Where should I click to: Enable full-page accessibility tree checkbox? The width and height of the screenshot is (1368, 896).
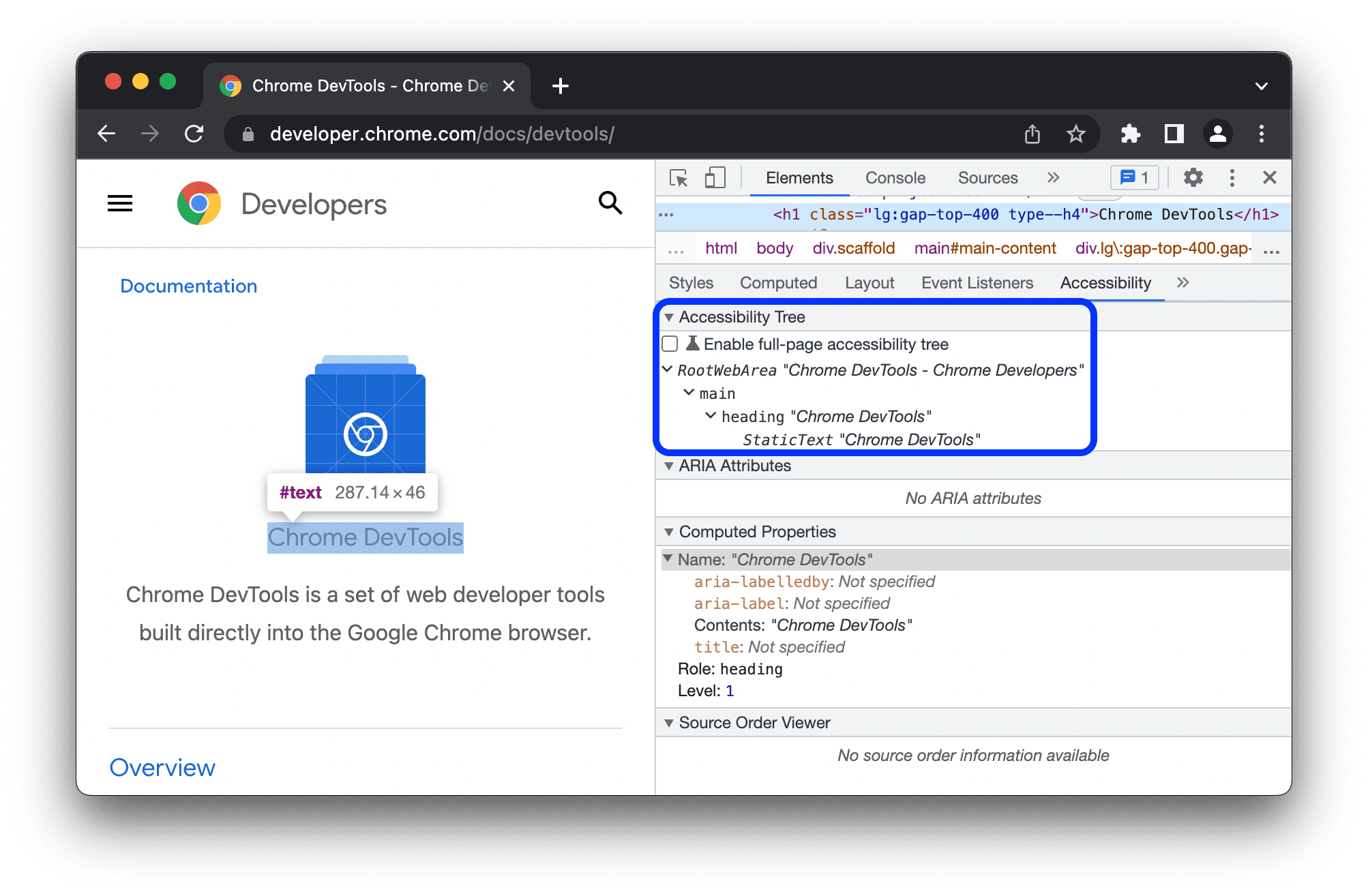pos(671,344)
